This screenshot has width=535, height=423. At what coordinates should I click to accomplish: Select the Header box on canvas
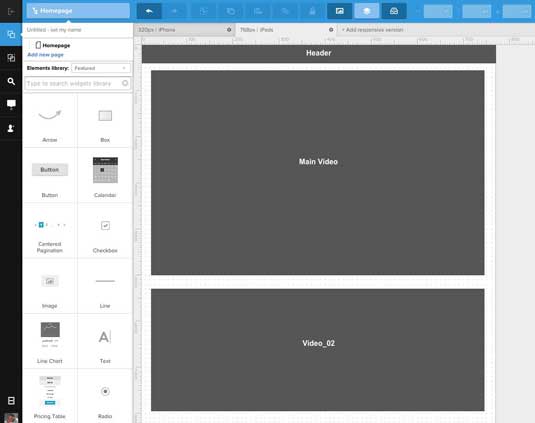pyautogui.click(x=319, y=53)
